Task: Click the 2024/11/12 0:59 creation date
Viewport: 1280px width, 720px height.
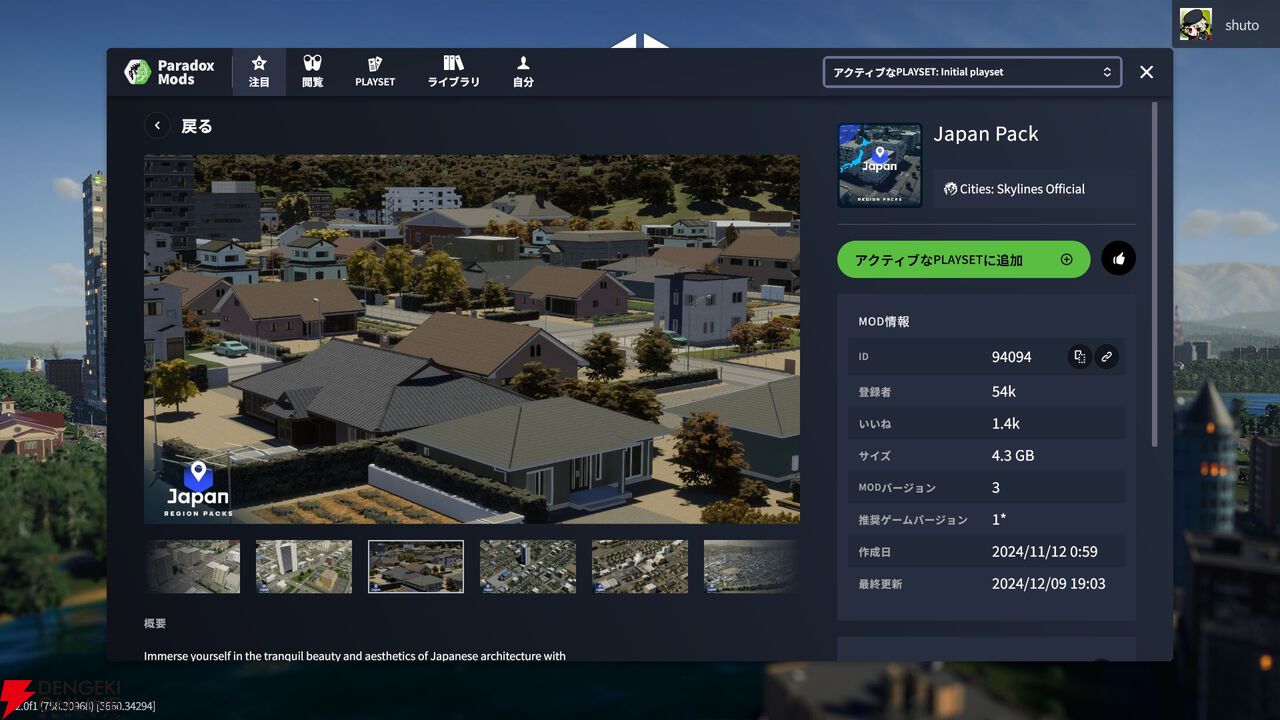Action: click(x=1044, y=552)
